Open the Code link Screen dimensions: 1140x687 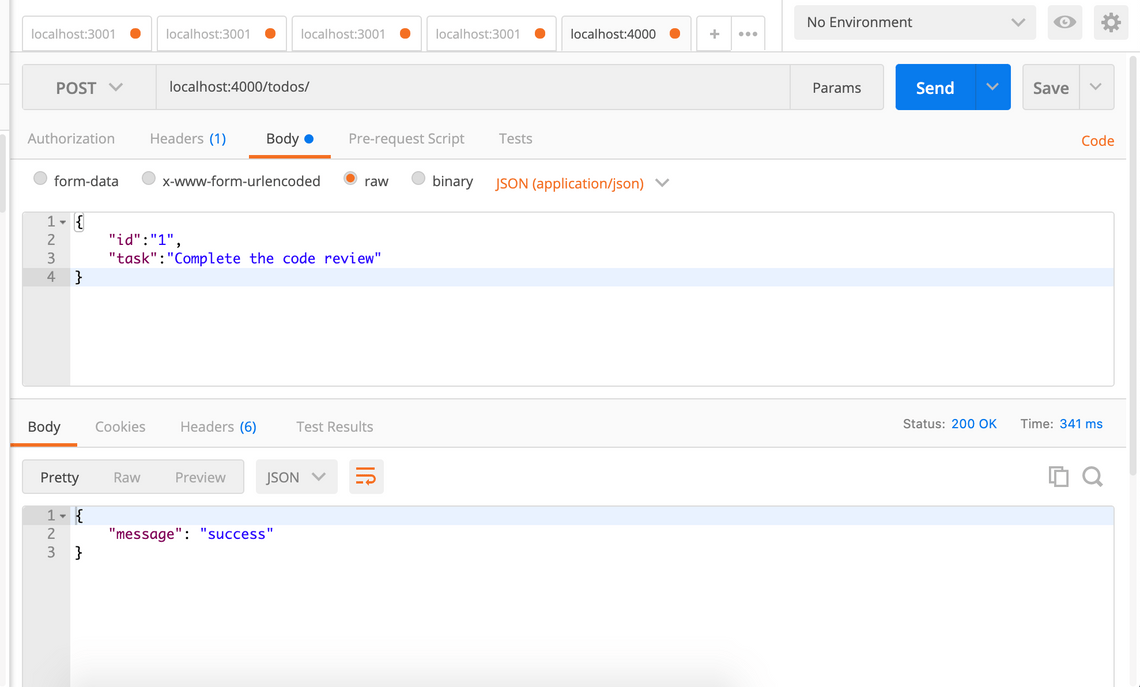click(x=1097, y=141)
